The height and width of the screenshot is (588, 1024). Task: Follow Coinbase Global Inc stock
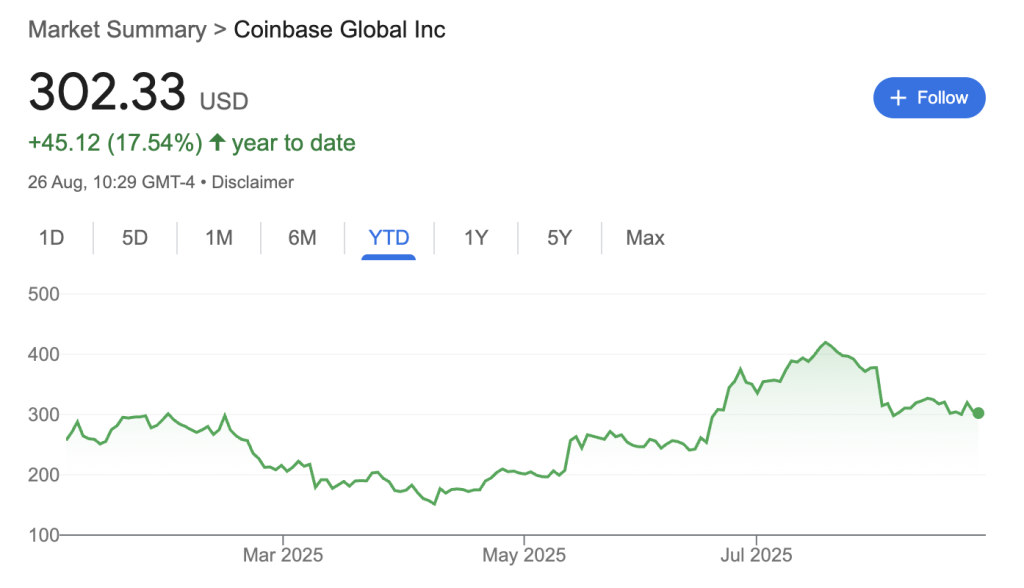pyautogui.click(x=929, y=98)
